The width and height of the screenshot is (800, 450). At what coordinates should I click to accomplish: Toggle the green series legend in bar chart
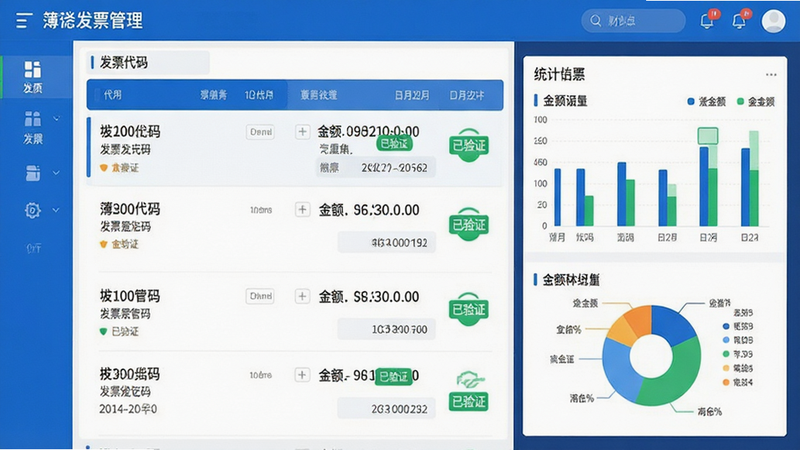tap(756, 102)
